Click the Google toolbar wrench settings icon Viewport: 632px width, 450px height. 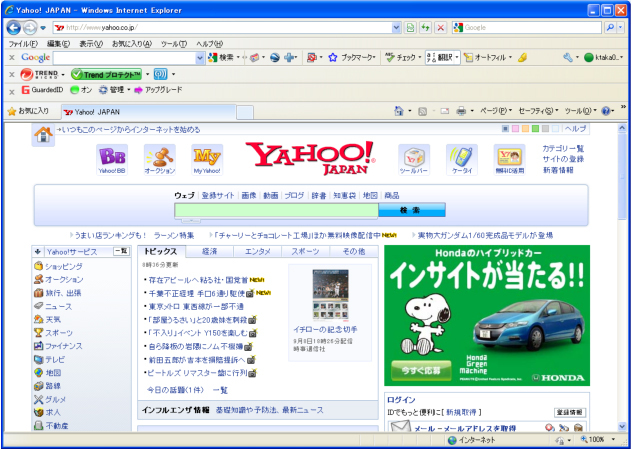click(568, 58)
